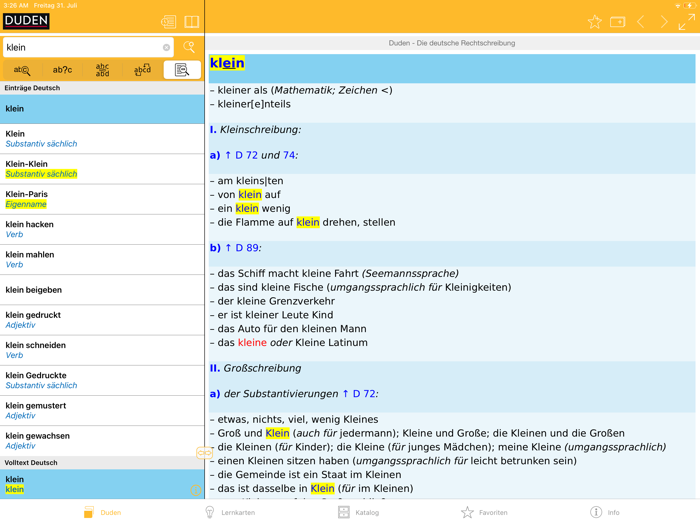Open the Klein-Paris entry
The image size is (700, 525).
click(x=102, y=199)
